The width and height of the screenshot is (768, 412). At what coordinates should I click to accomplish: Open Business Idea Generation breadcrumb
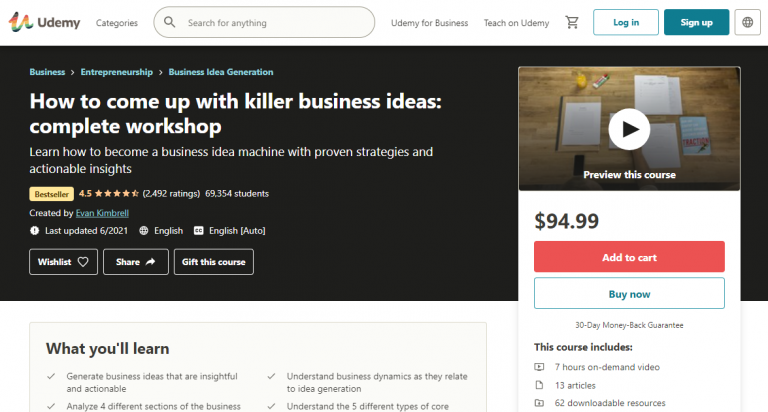coord(221,72)
